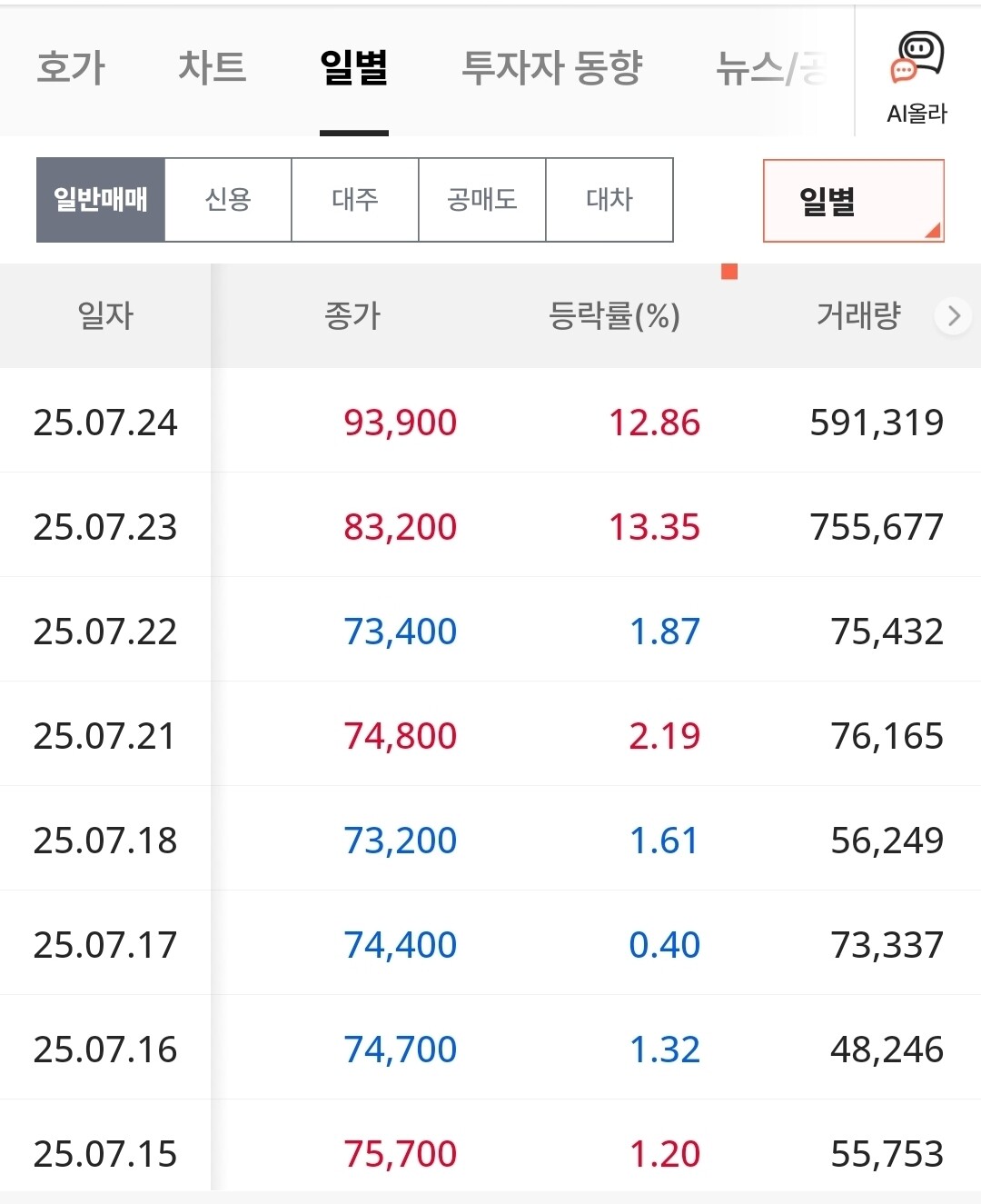Screen dimensions: 981x1204
Task: Select the active 일별 tab
Action: (x=354, y=69)
